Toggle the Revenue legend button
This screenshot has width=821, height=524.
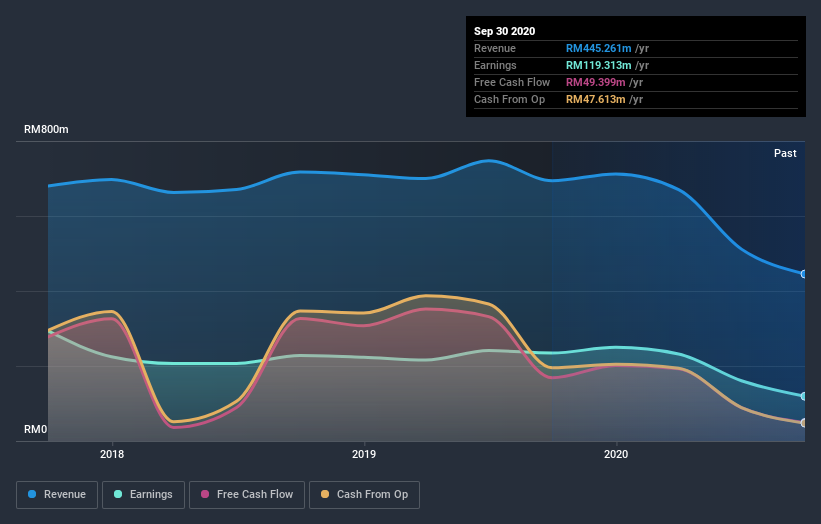point(57,495)
